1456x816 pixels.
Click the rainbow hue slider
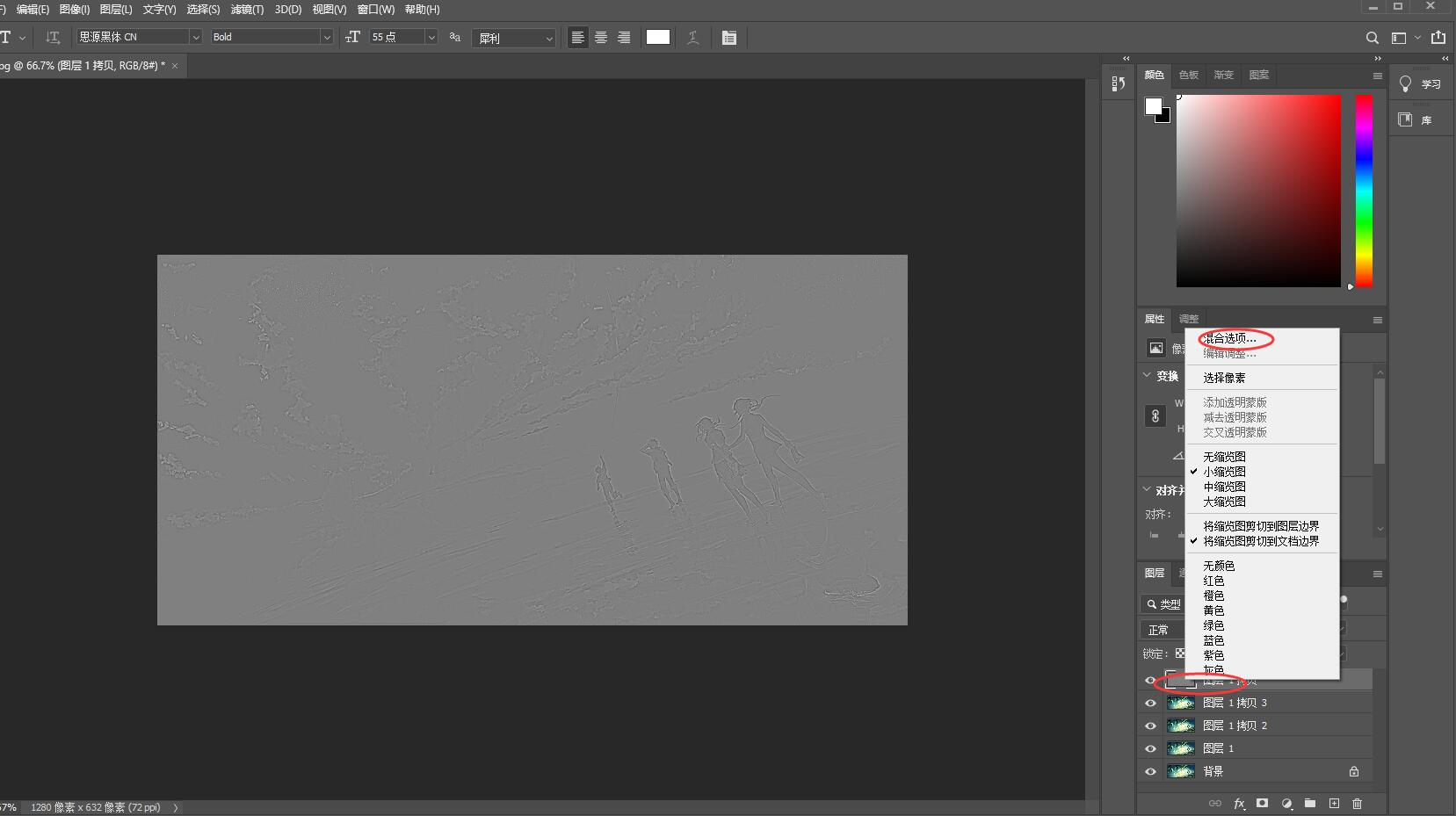pos(1364,191)
